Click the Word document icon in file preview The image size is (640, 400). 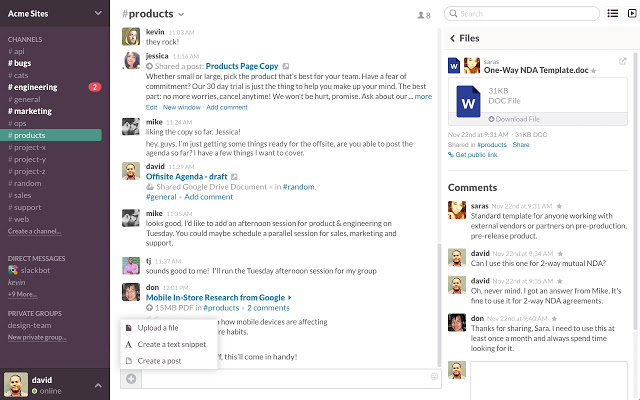tap(467, 100)
